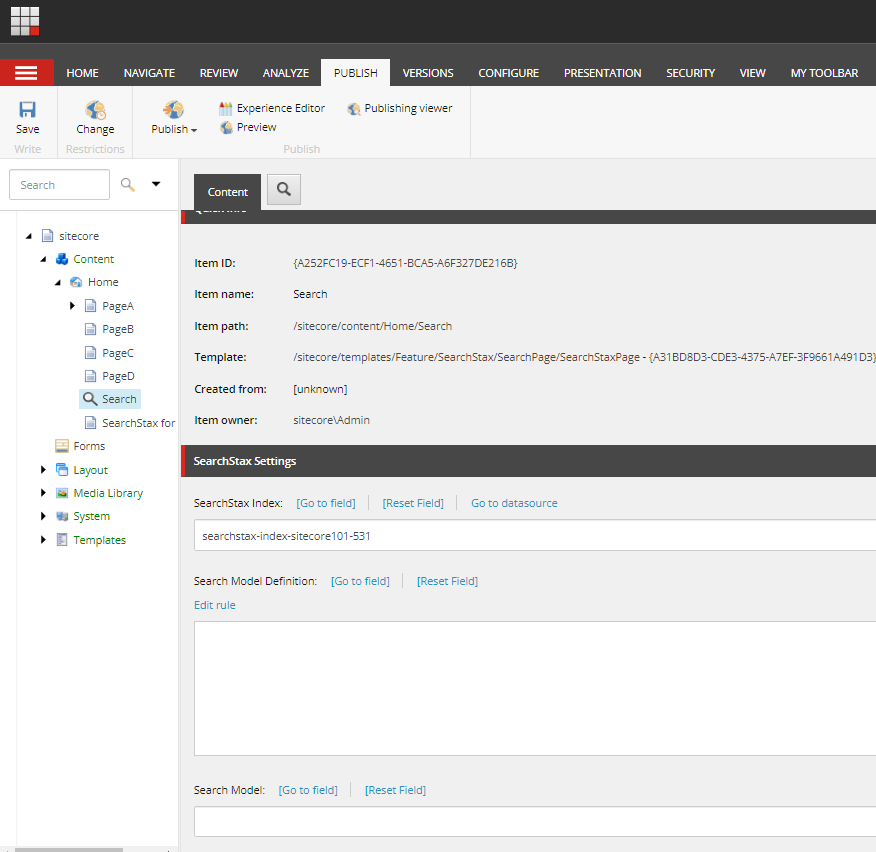Image resolution: width=876 pixels, height=852 pixels.
Task: Click the magnifier search tab beside Content
Action: coord(284,189)
